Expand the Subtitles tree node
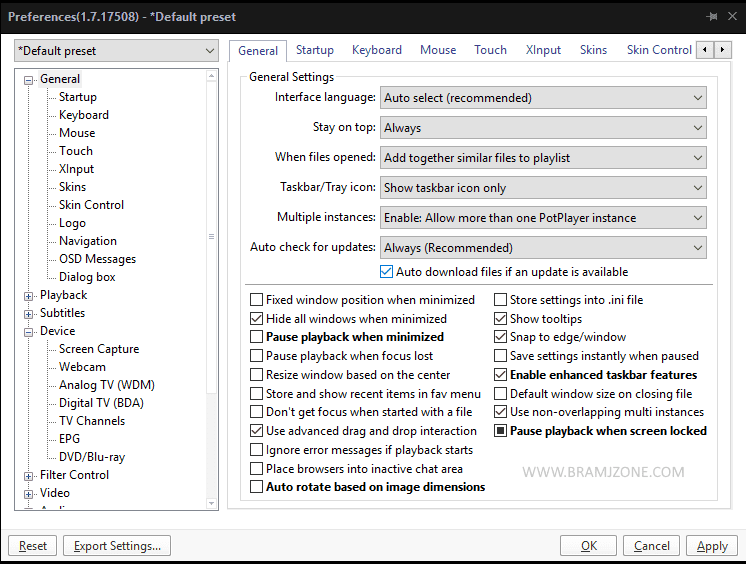Viewport: 746px width, 564px height. pos(29,314)
